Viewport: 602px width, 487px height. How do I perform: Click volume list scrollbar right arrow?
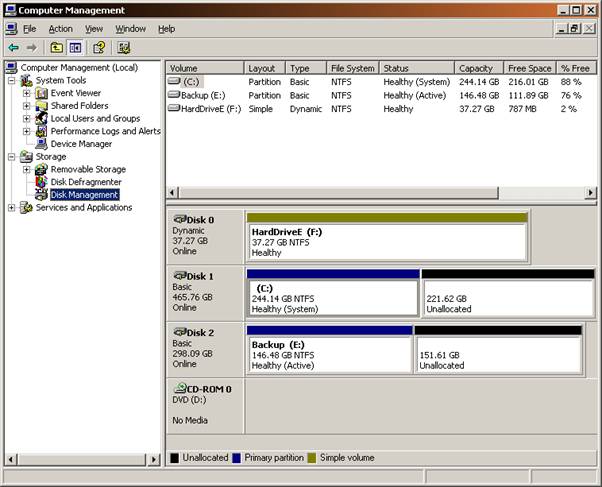tap(590, 192)
